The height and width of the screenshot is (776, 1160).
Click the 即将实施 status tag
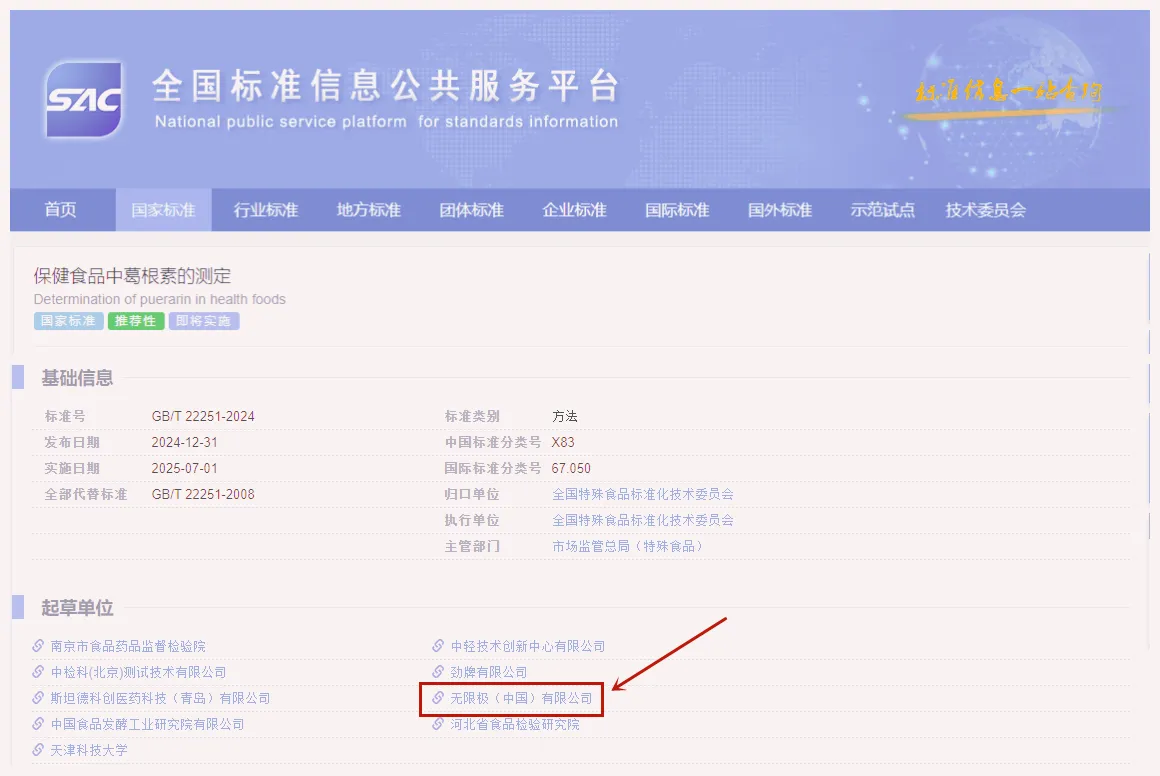203,321
